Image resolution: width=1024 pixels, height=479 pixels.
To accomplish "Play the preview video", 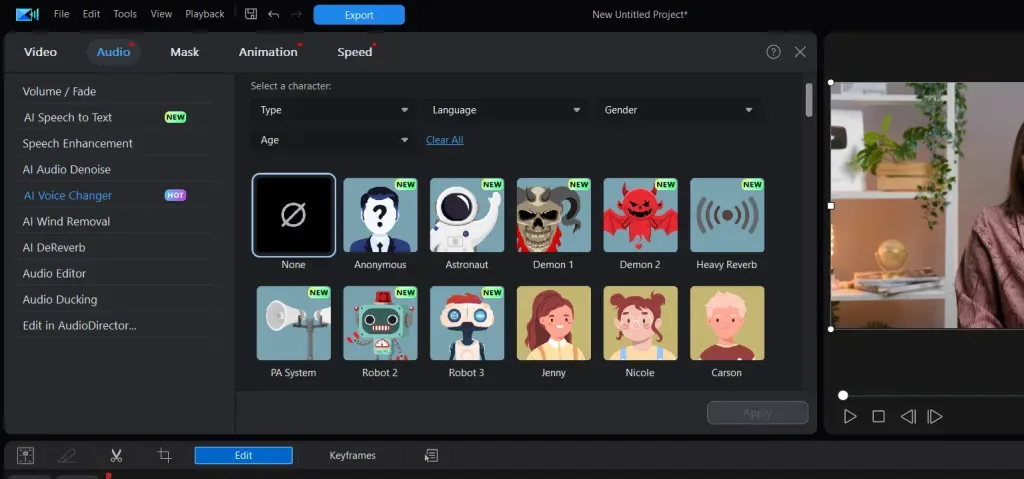I will point(850,416).
